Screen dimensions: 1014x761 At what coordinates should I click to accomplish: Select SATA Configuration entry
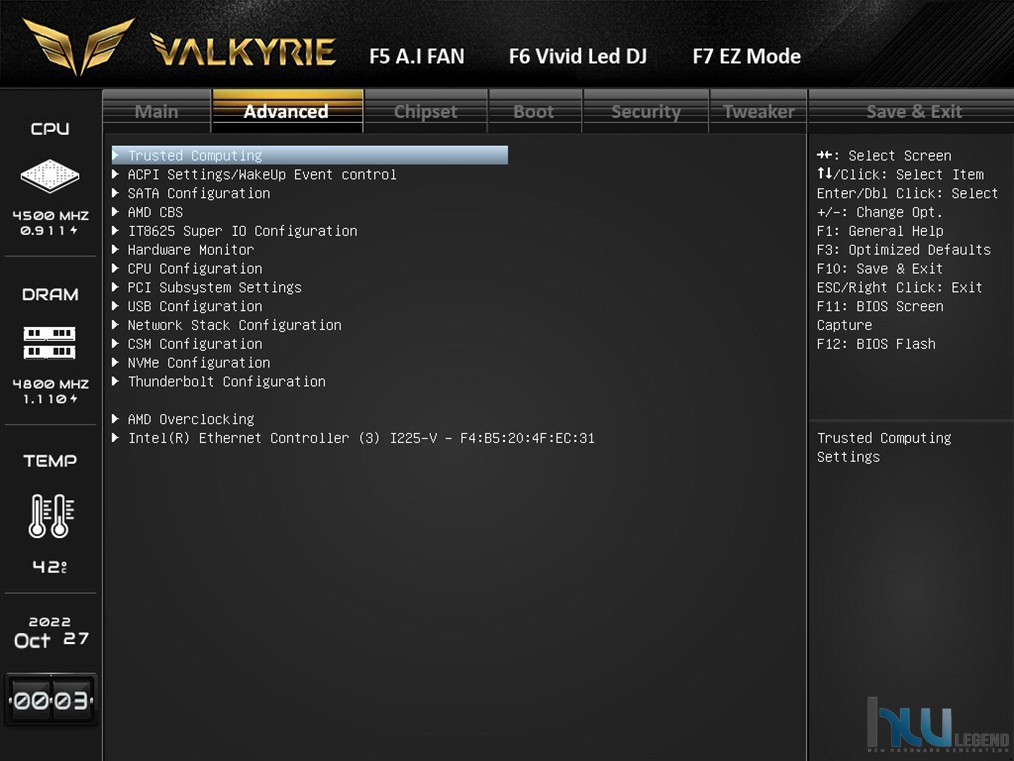click(199, 193)
